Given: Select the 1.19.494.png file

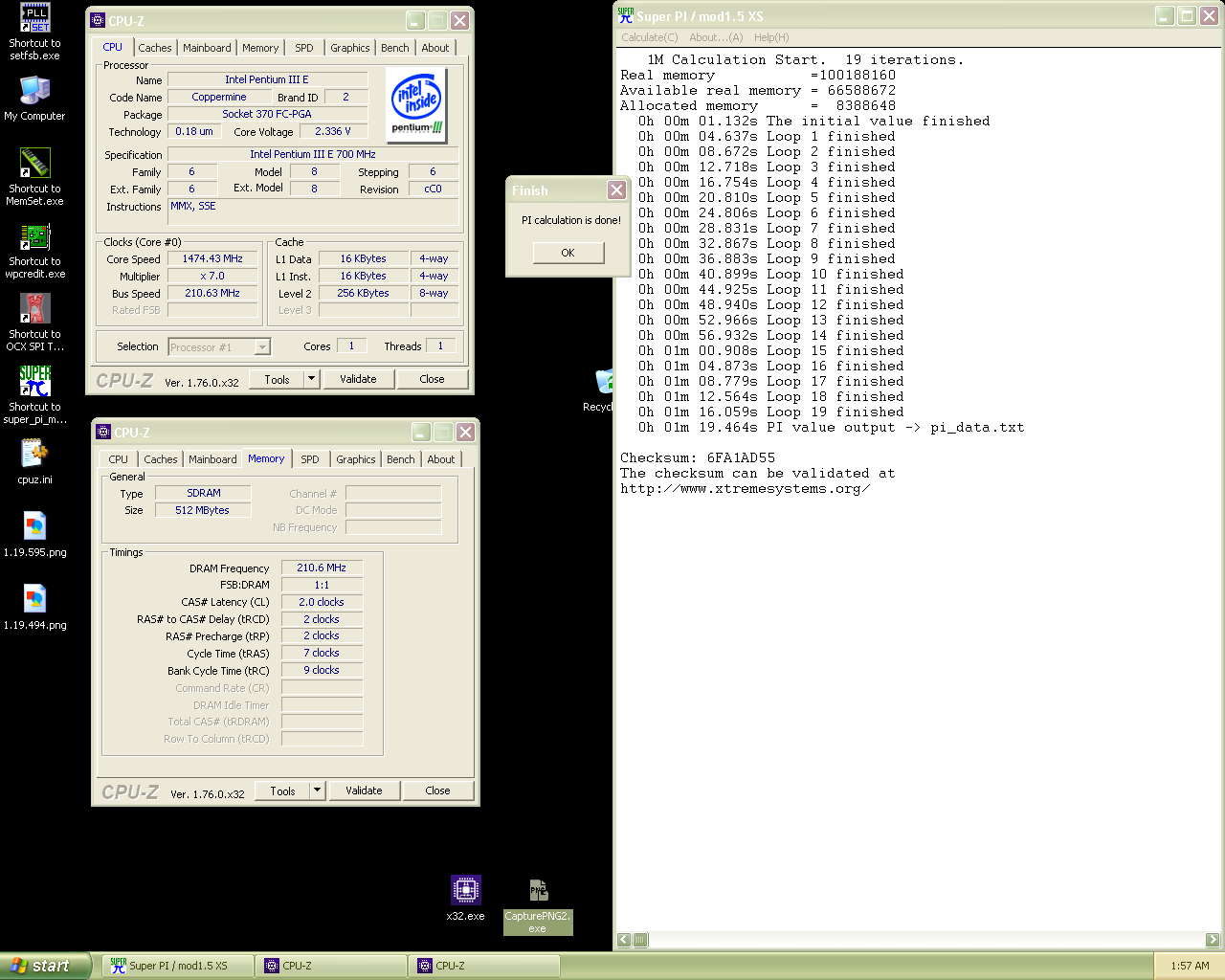Looking at the screenshot, I should (35, 600).
